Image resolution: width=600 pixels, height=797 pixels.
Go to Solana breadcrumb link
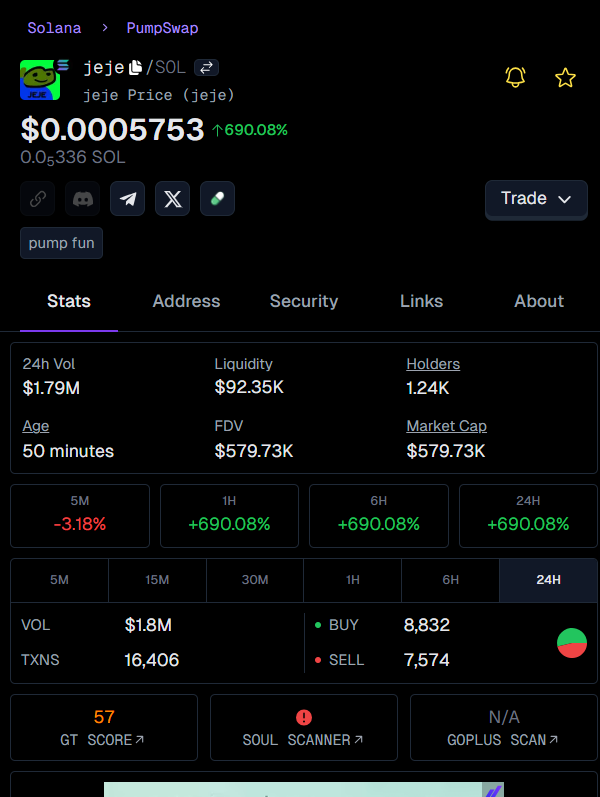click(54, 28)
